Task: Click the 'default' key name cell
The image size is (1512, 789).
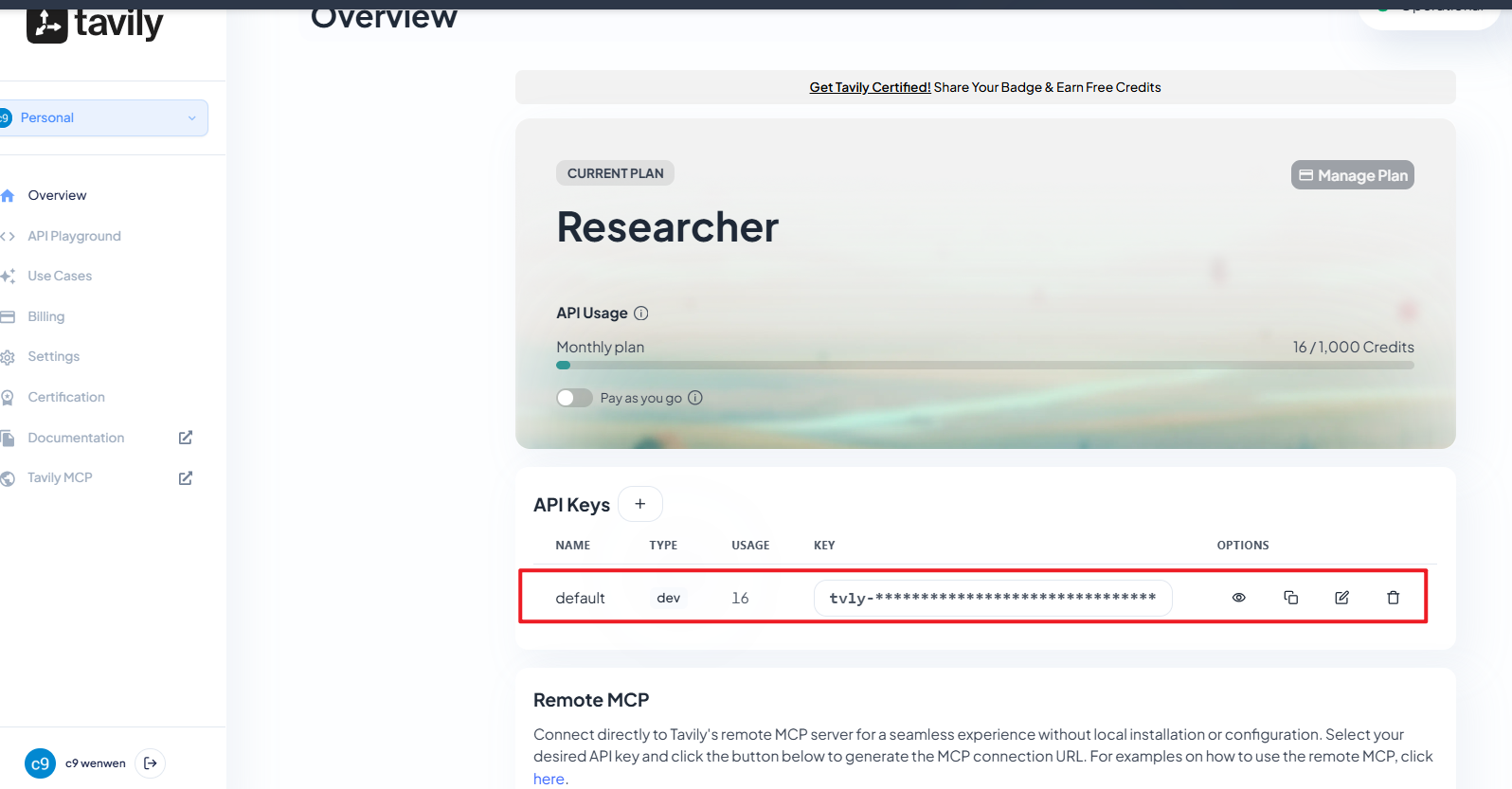Action: point(580,599)
